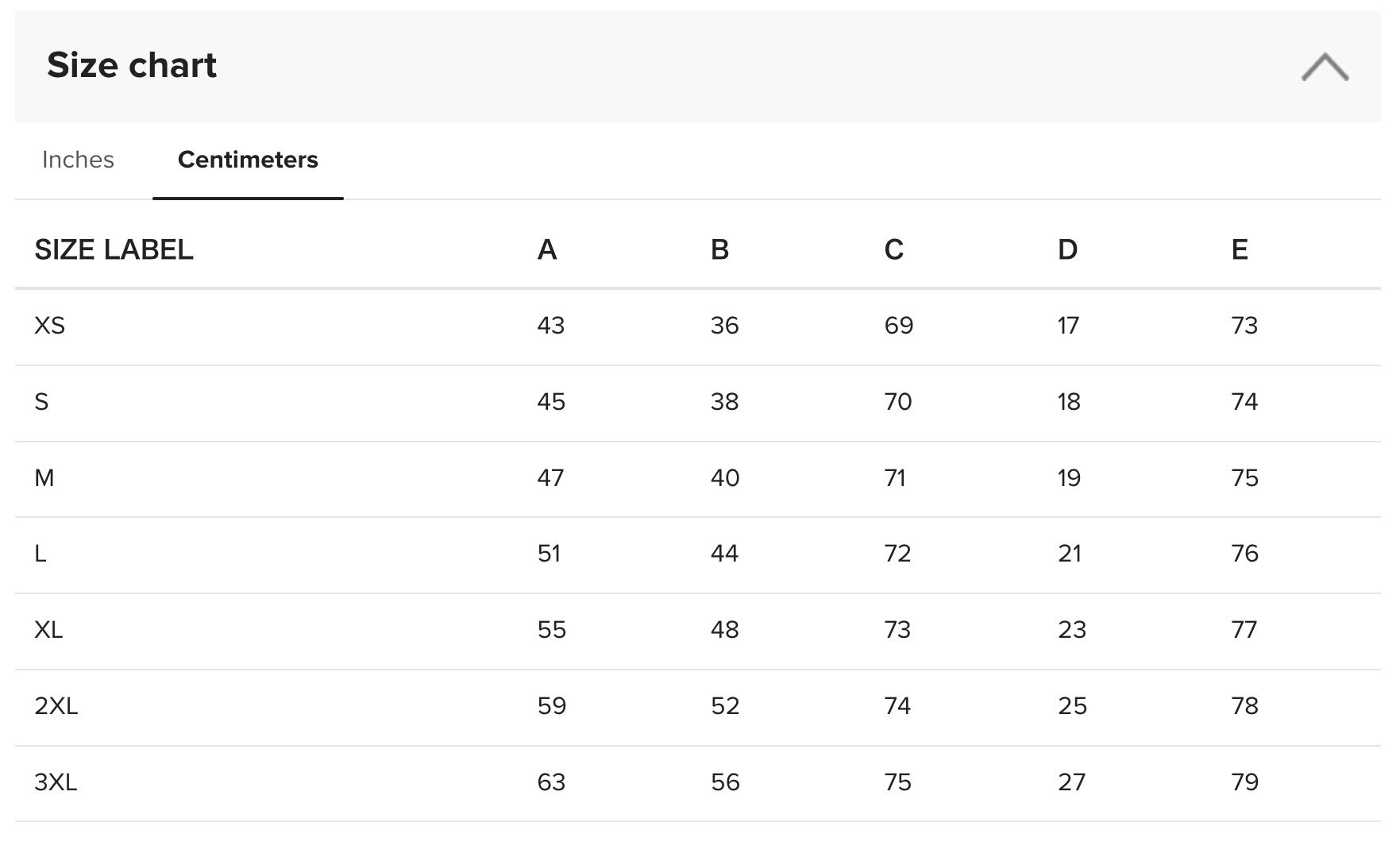Switch to the Inches tab

click(78, 160)
